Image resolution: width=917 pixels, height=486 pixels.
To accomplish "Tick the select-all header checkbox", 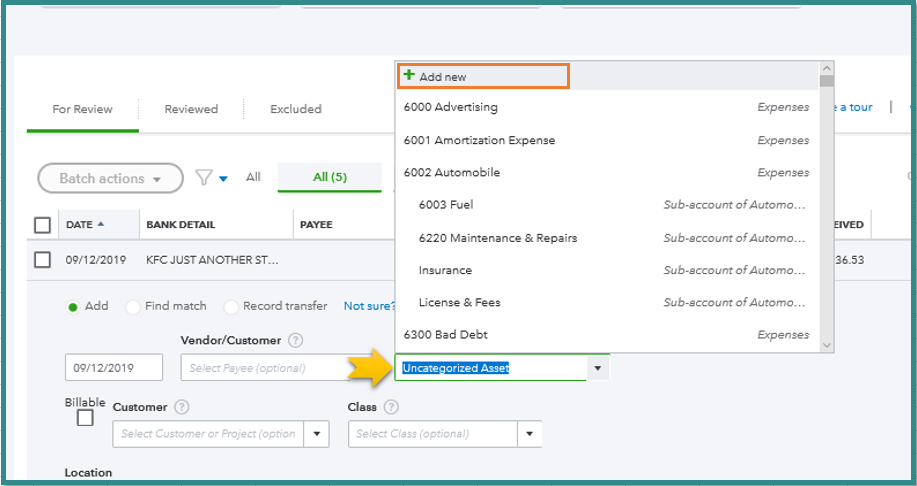I will point(42,225).
